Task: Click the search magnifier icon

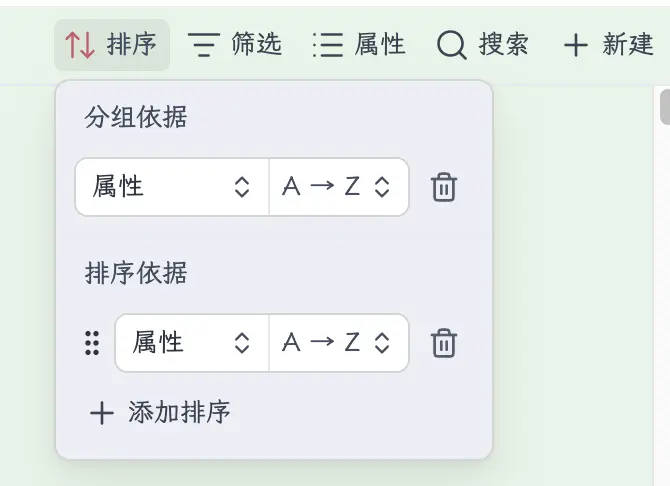Action: tap(452, 45)
